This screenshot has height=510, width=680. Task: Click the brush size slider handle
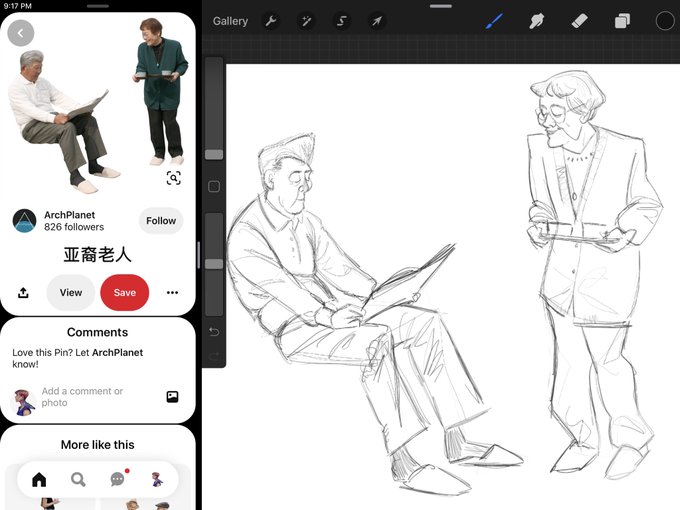coord(214,154)
